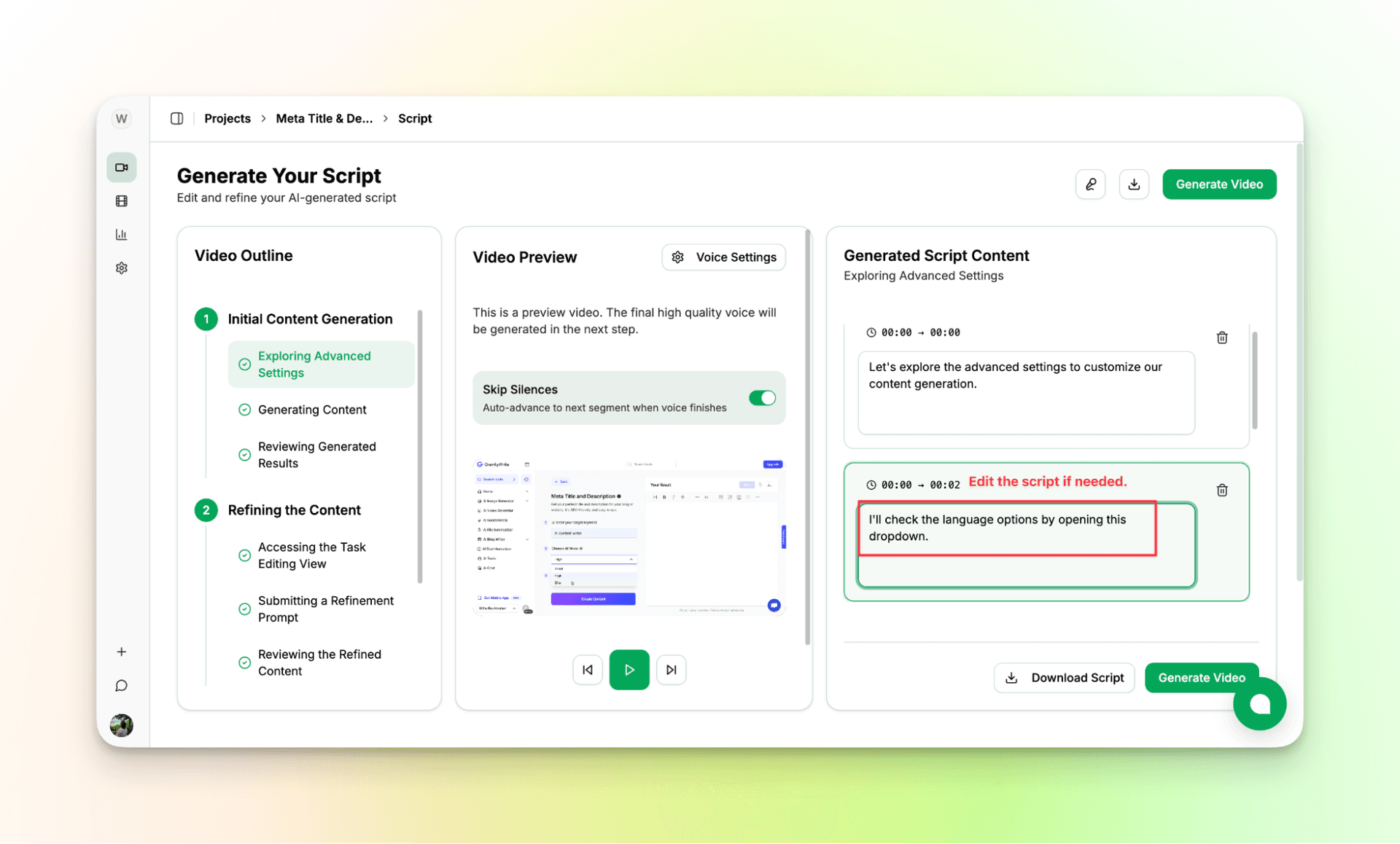This screenshot has width=1400, height=844.
Task: Open the chat bubble sidebar icon
Action: (x=122, y=686)
